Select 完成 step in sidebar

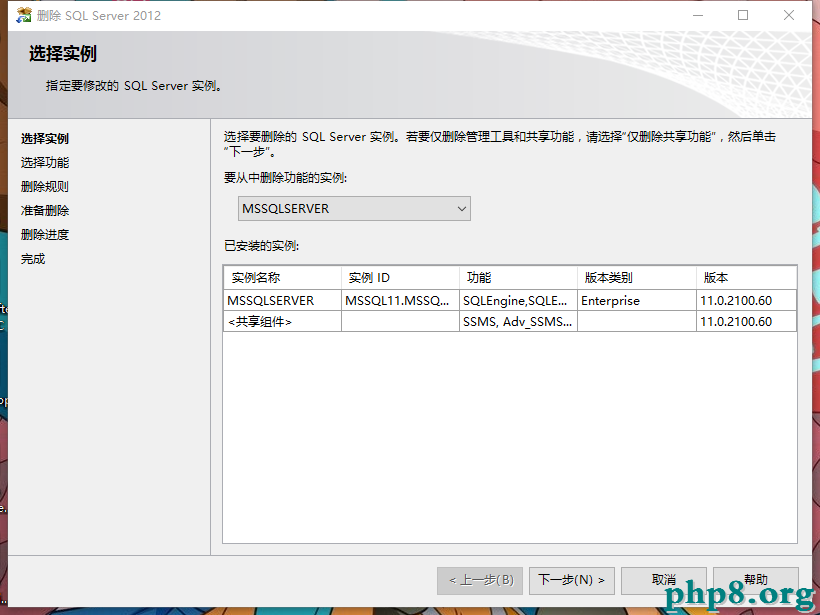tap(33, 259)
